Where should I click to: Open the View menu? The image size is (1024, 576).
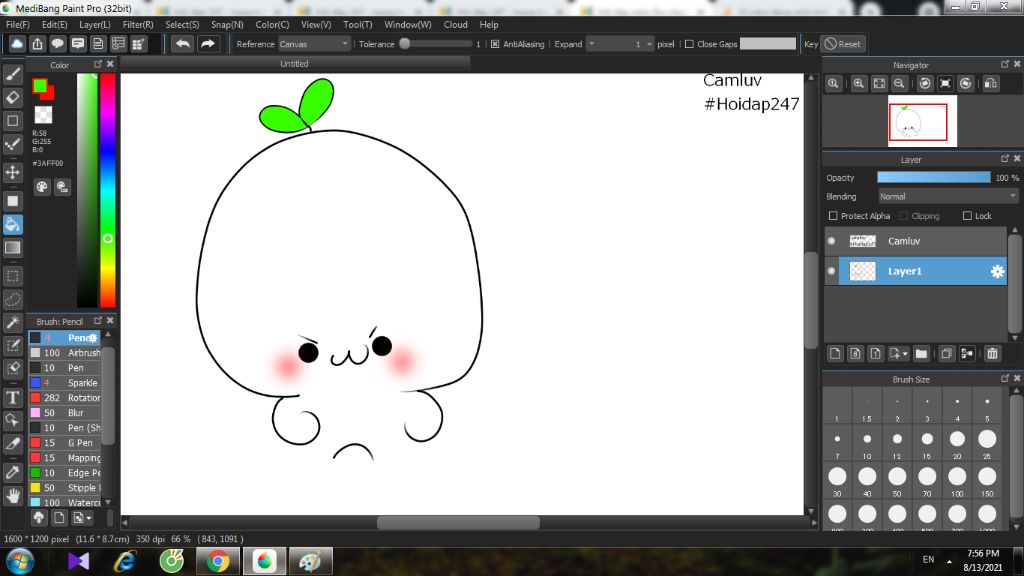point(316,24)
